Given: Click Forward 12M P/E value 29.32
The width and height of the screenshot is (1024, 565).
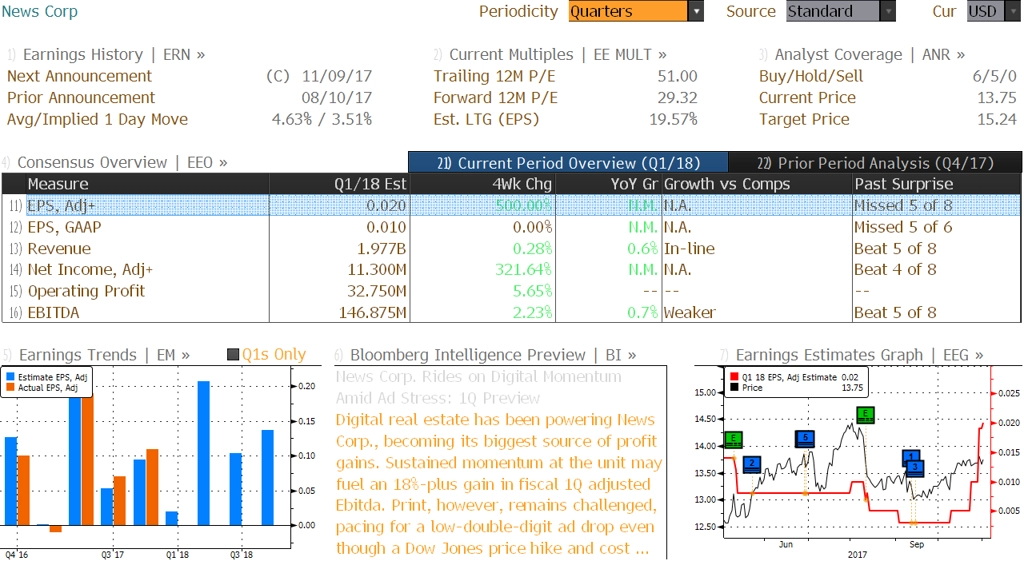Looking at the screenshot, I should tap(677, 97).
